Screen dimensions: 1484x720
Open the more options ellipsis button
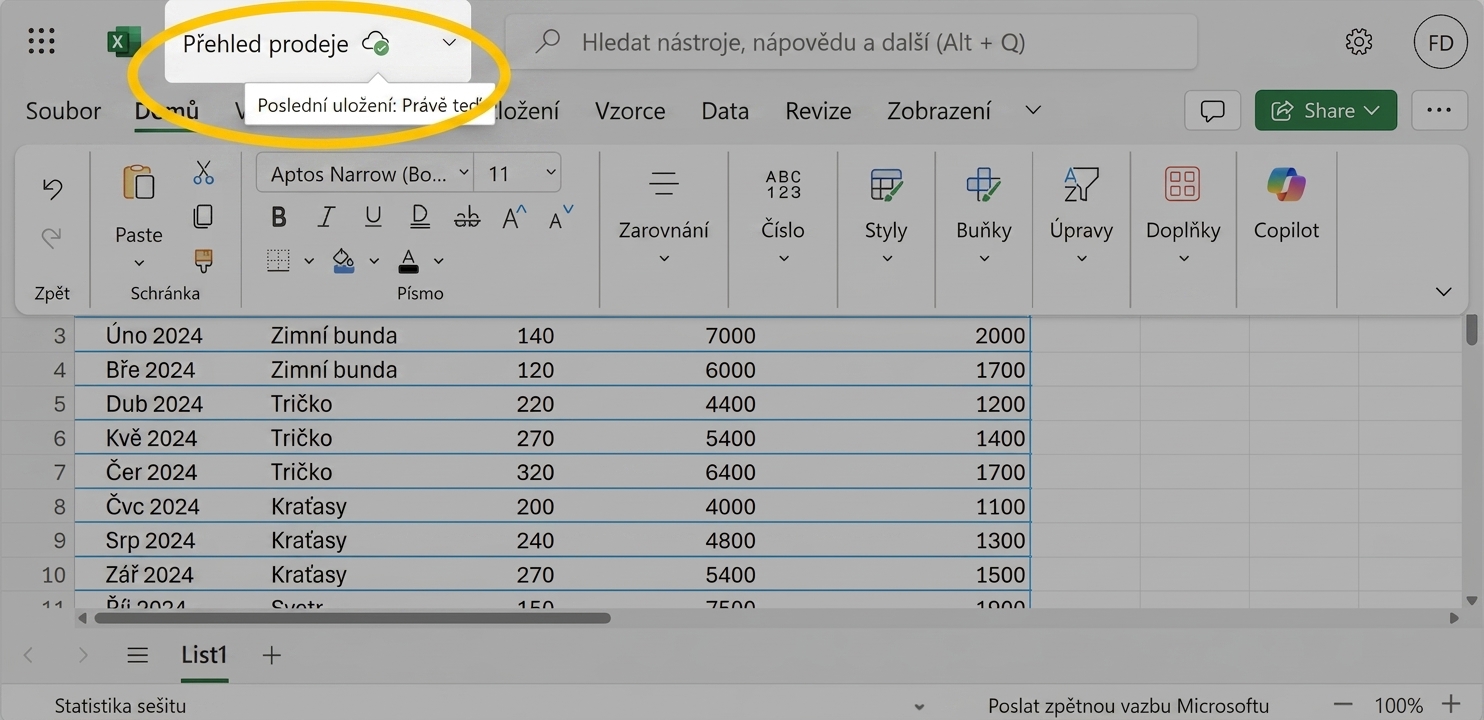click(x=1439, y=110)
